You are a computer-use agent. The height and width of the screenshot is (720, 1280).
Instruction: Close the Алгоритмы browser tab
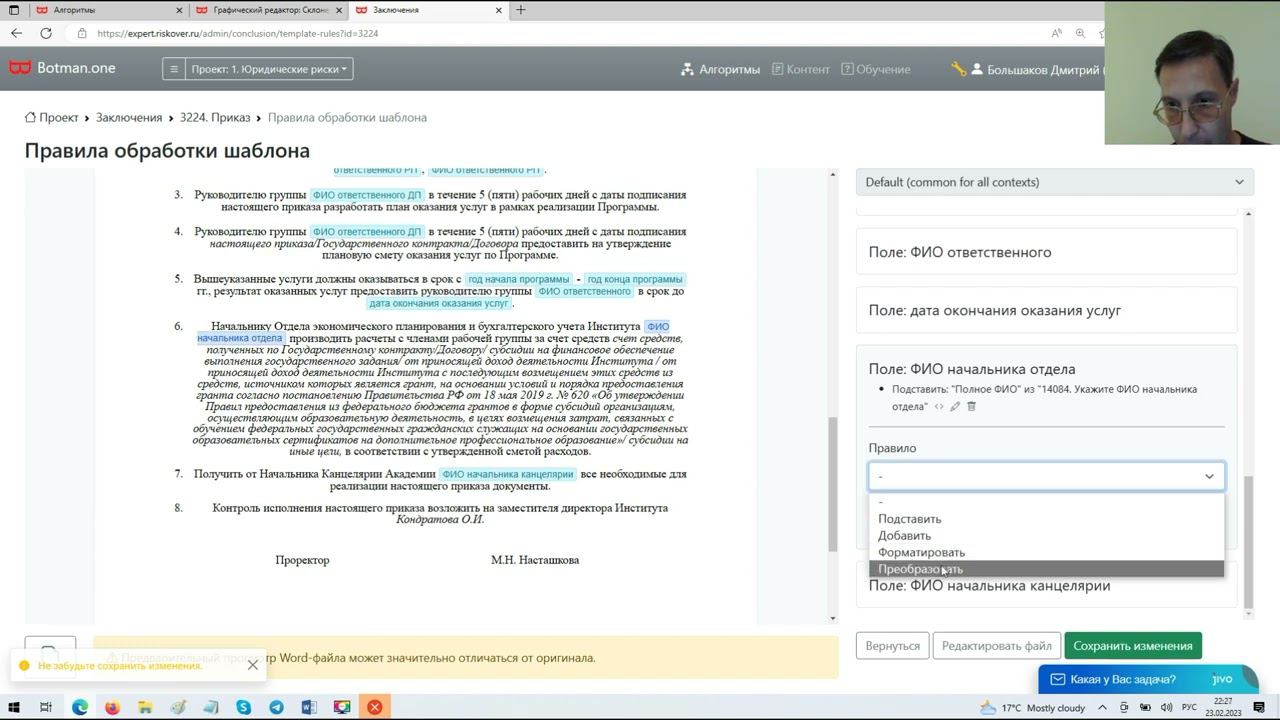point(180,10)
